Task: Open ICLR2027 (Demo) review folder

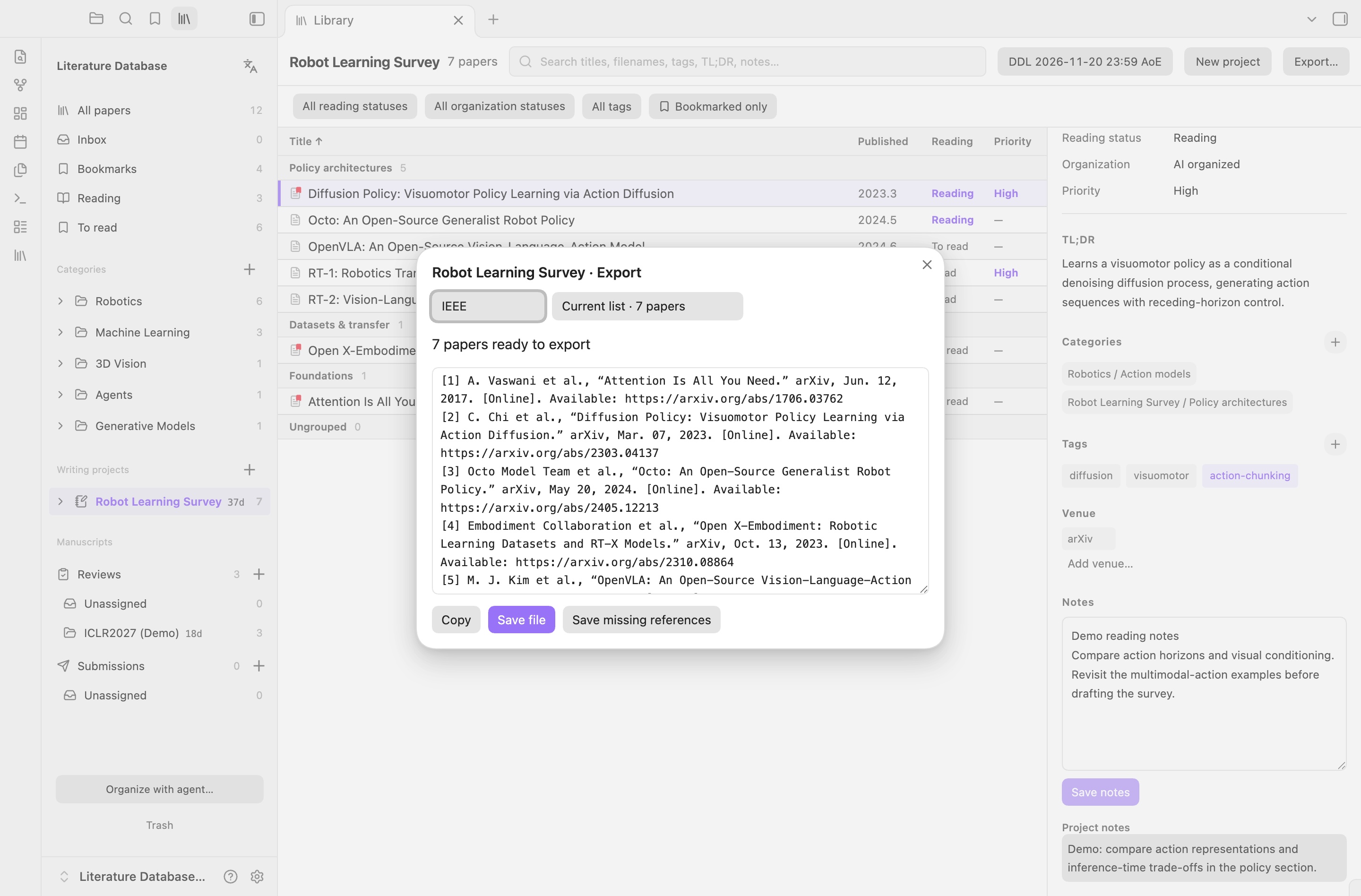Action: pos(160,633)
